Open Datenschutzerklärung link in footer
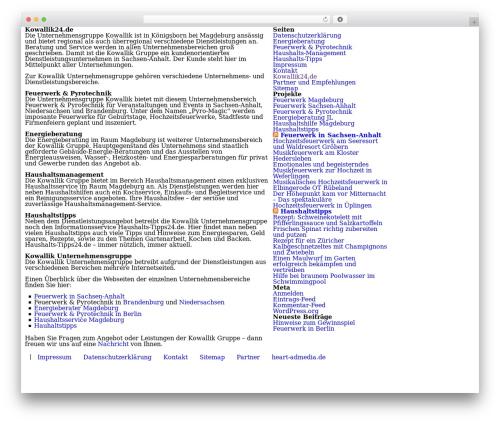 pyautogui.click(x=117, y=357)
